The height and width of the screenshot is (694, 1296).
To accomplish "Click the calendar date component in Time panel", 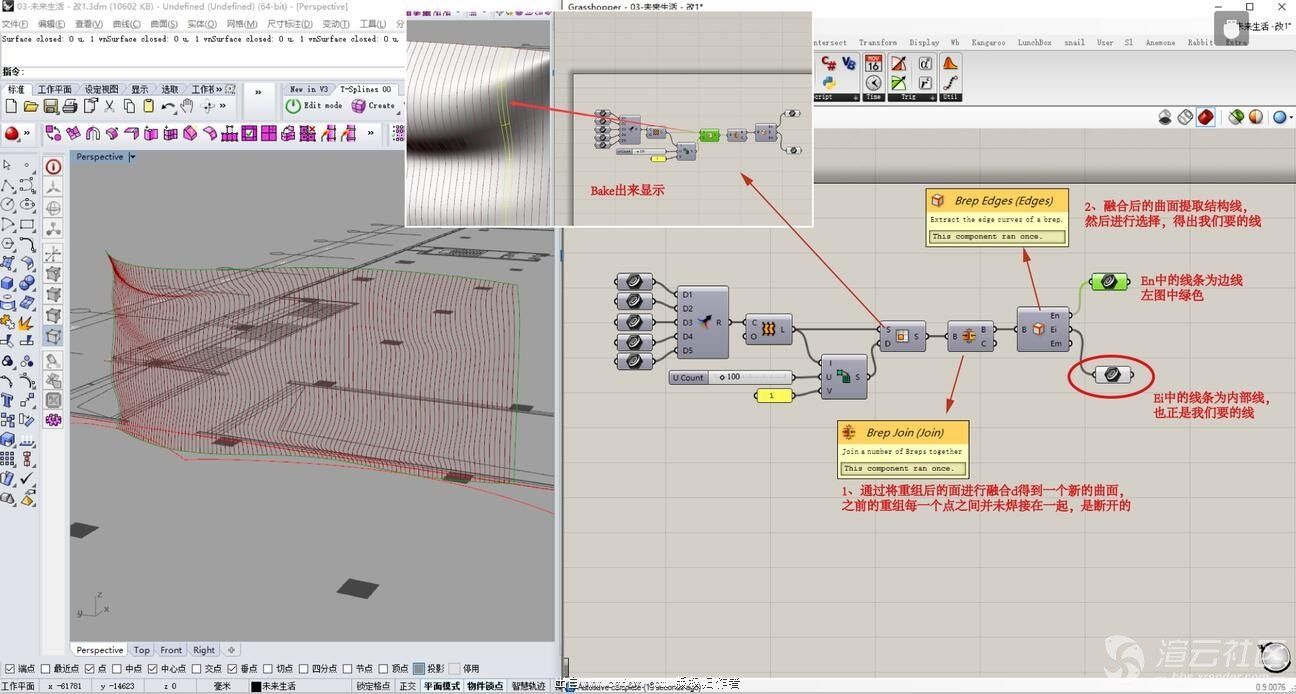I will 874,63.
